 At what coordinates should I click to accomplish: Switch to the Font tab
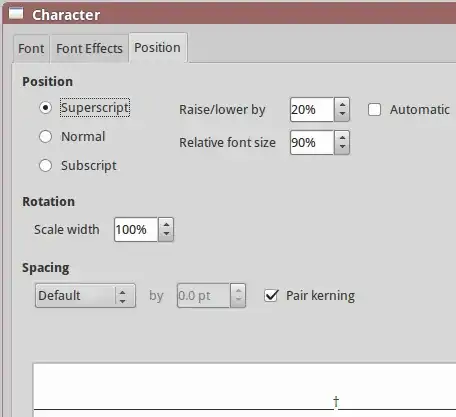coord(31,49)
